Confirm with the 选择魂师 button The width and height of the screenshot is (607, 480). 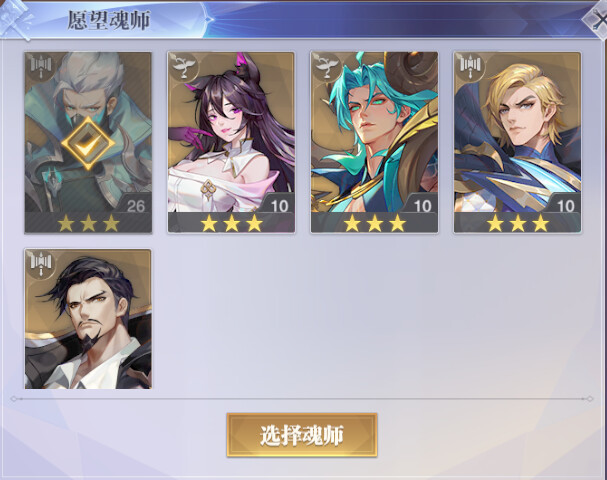[302, 435]
